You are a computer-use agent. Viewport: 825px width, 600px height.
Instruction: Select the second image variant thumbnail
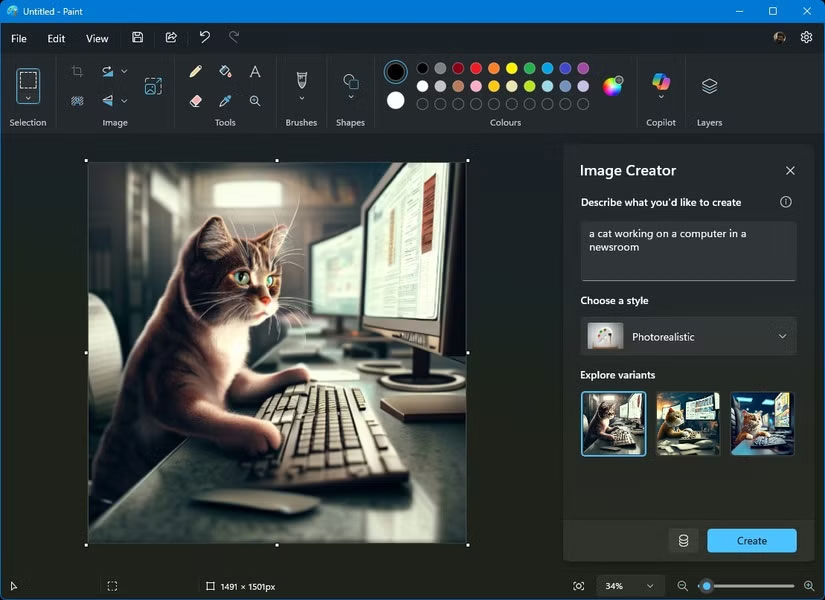(687, 423)
